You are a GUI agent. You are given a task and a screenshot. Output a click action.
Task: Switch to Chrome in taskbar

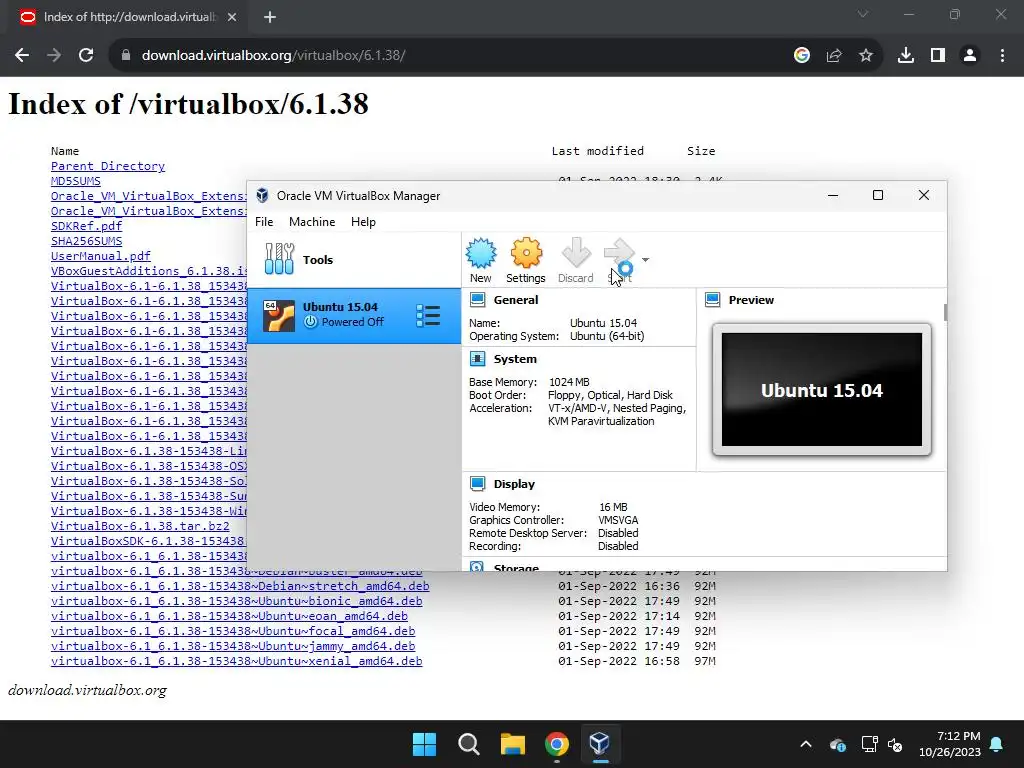pyautogui.click(x=556, y=744)
